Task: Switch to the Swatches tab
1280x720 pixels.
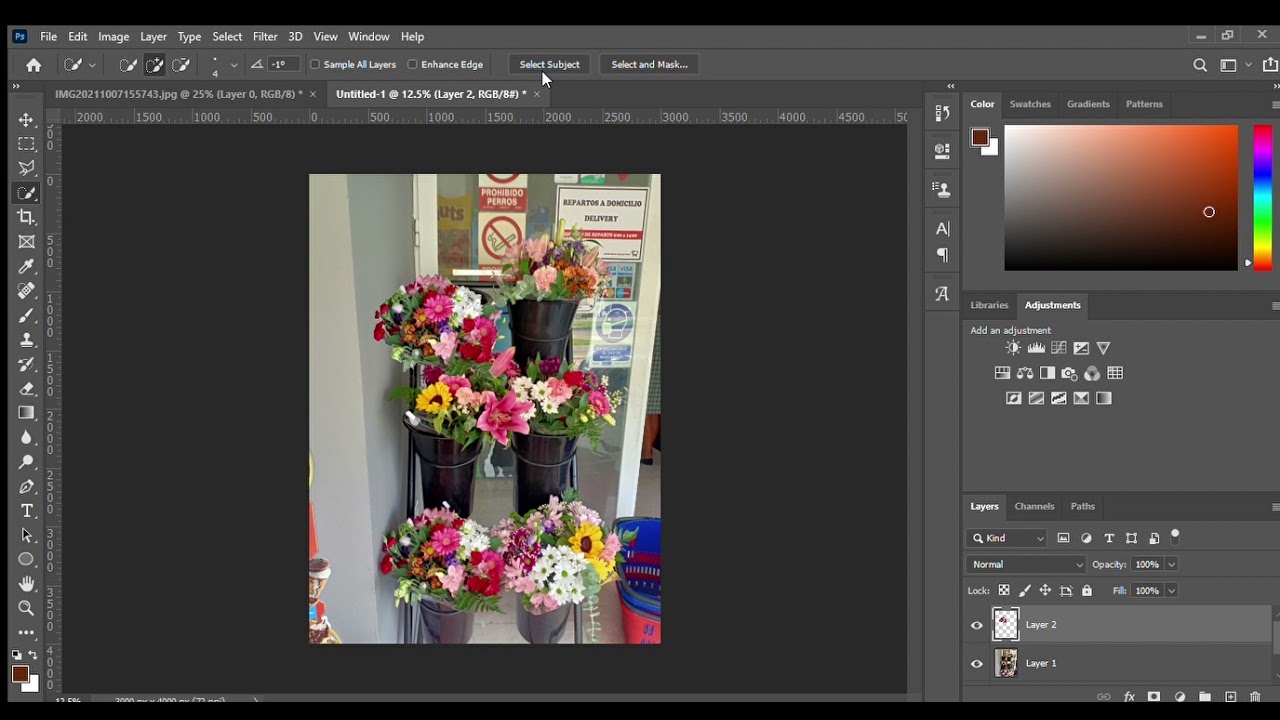Action: pyautogui.click(x=1030, y=104)
